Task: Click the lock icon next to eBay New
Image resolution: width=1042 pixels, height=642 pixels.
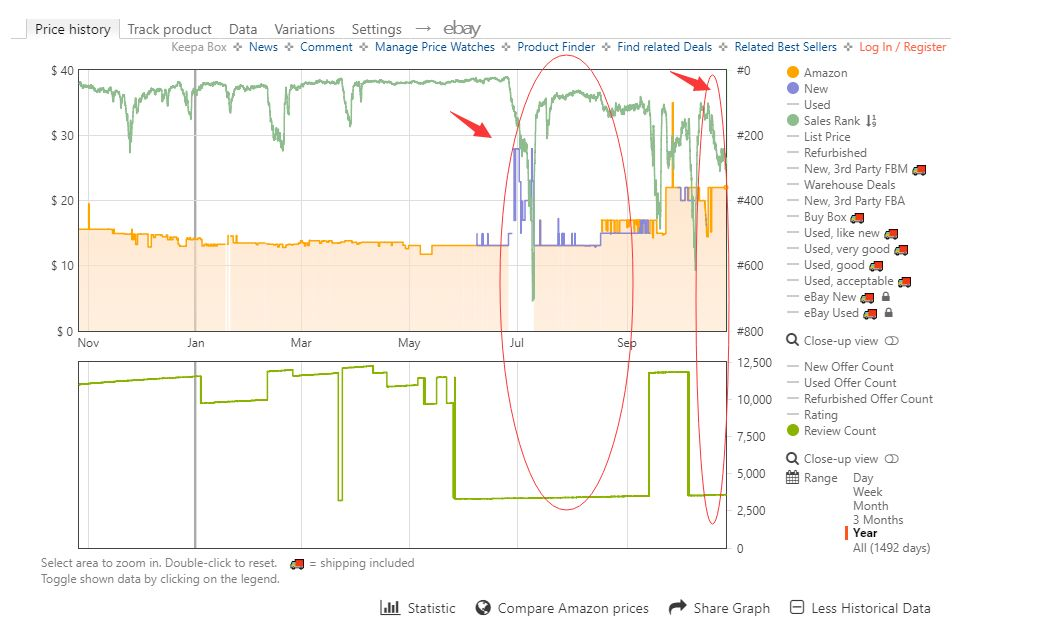Action: pos(886,297)
